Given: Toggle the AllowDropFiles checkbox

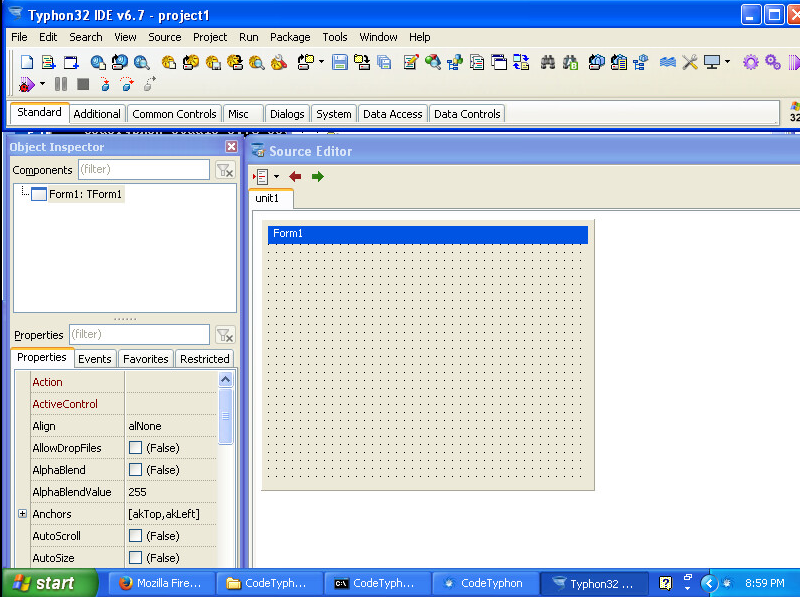Looking at the screenshot, I should point(136,448).
